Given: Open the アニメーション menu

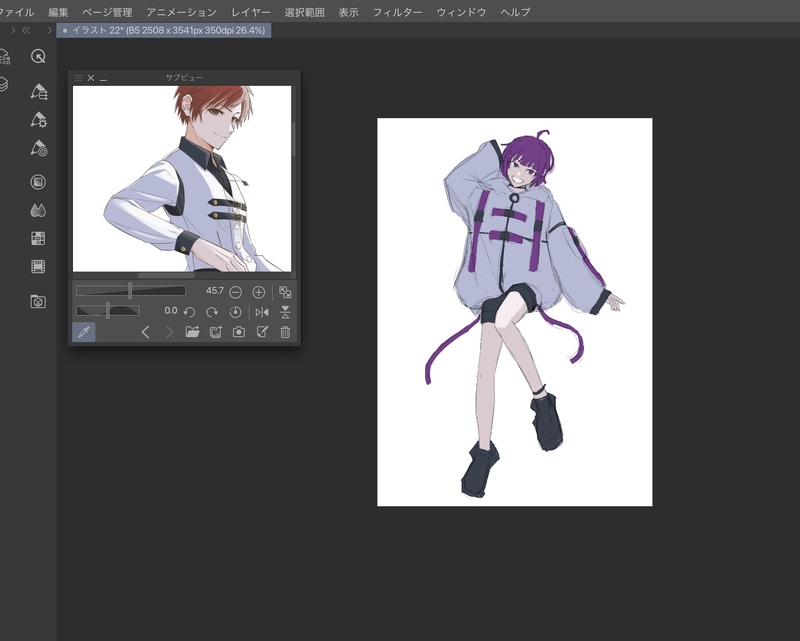Looking at the screenshot, I should point(181,12).
